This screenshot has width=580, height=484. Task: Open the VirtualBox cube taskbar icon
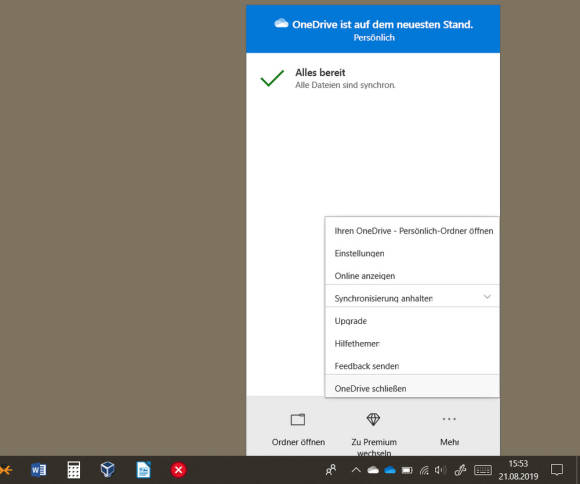tap(108, 470)
